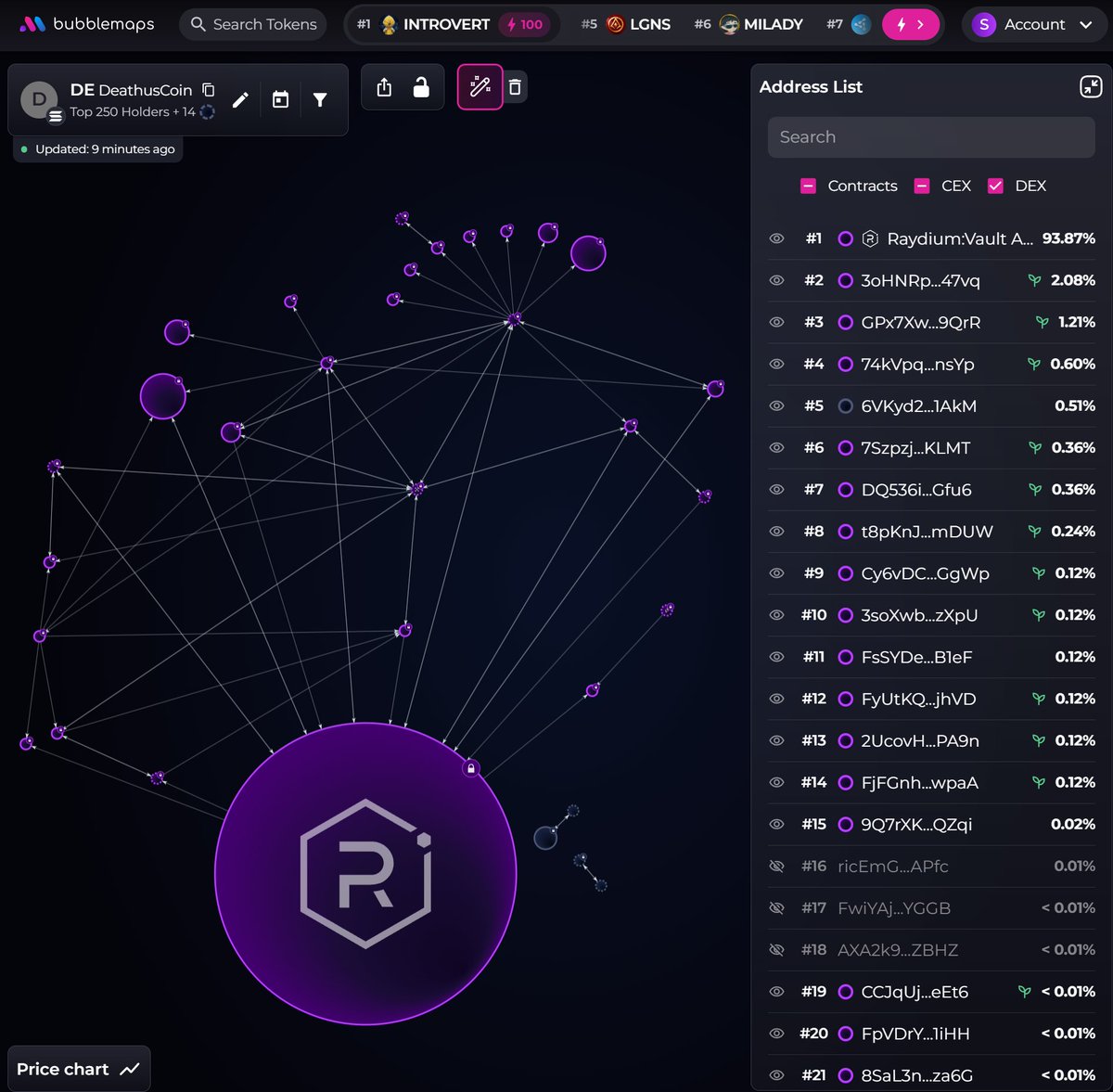Show hidden address #17 FwiYAj...YGGB
The width and height of the screenshot is (1113, 1092).
coord(777,907)
